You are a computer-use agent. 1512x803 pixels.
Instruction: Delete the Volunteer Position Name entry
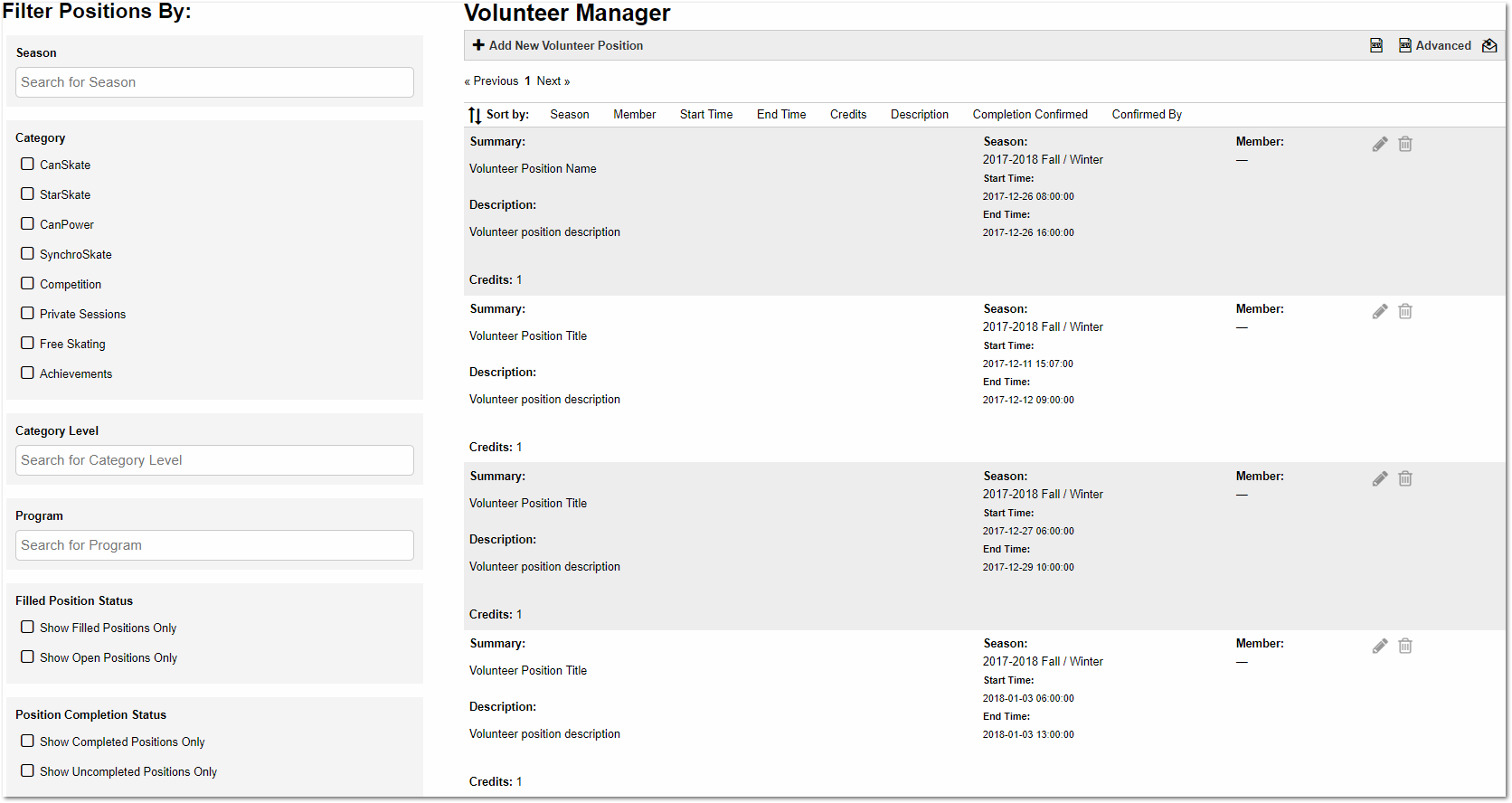click(x=1405, y=145)
